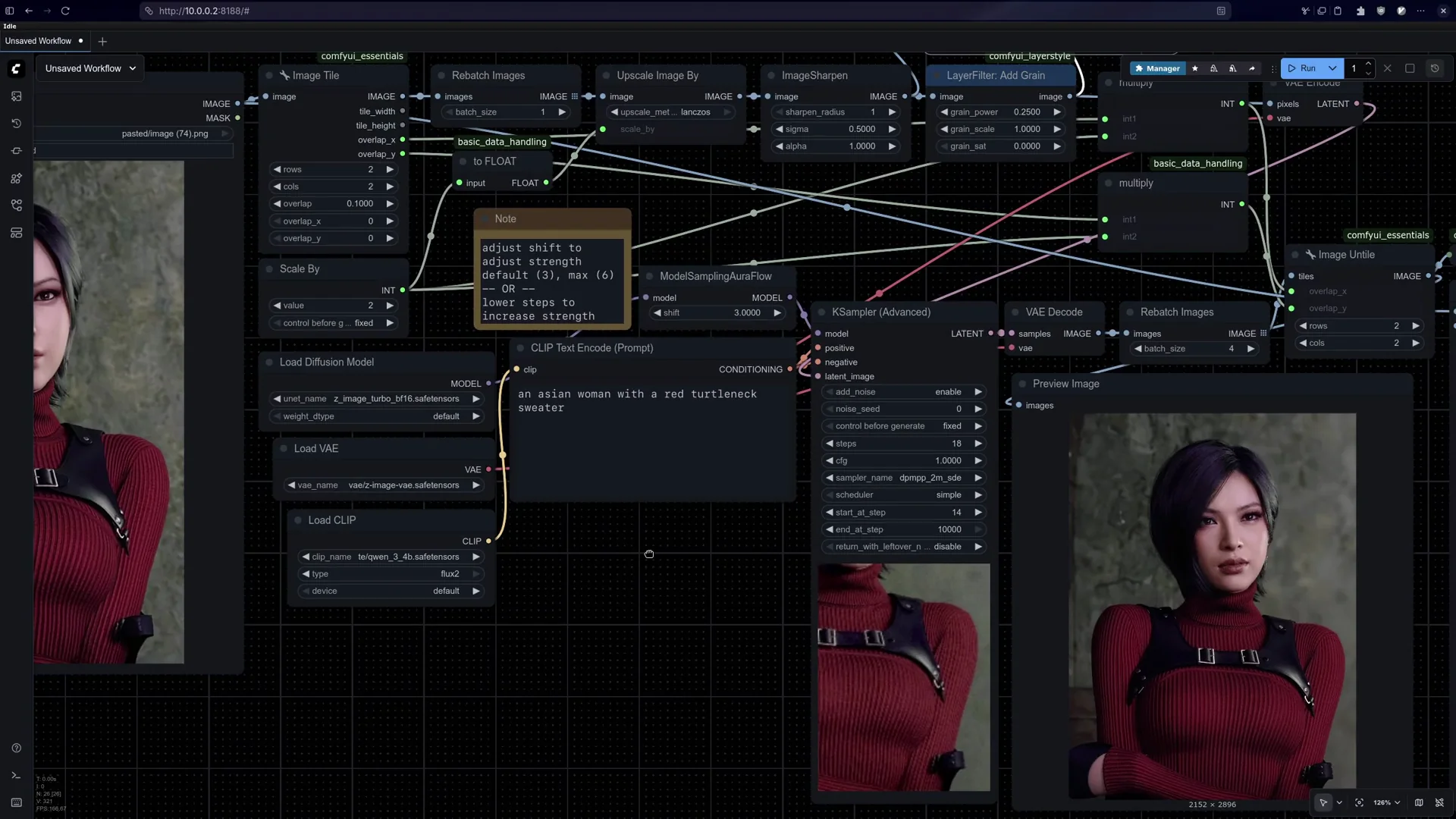The height and width of the screenshot is (819, 1456).
Task: Open the console terminal icon
Action: point(16,775)
